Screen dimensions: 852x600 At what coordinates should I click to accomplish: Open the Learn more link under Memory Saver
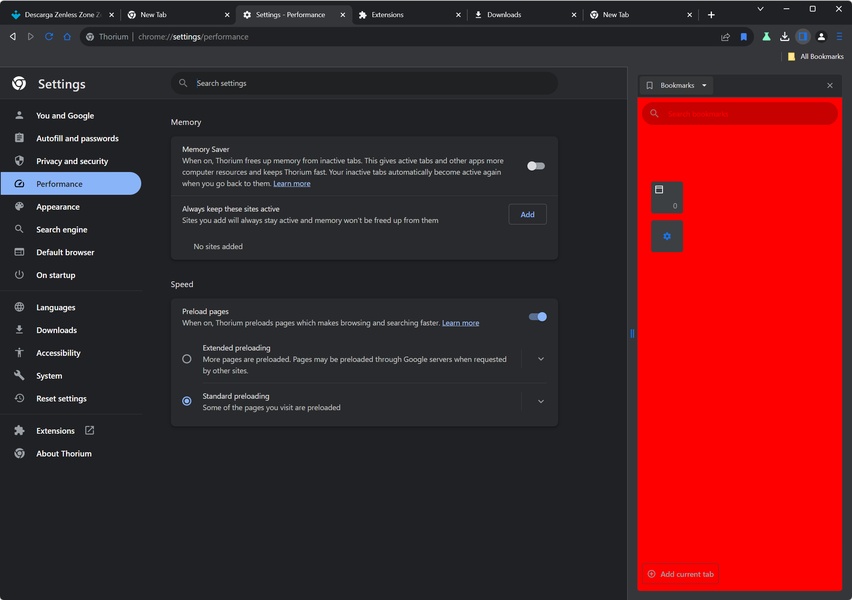pos(292,184)
